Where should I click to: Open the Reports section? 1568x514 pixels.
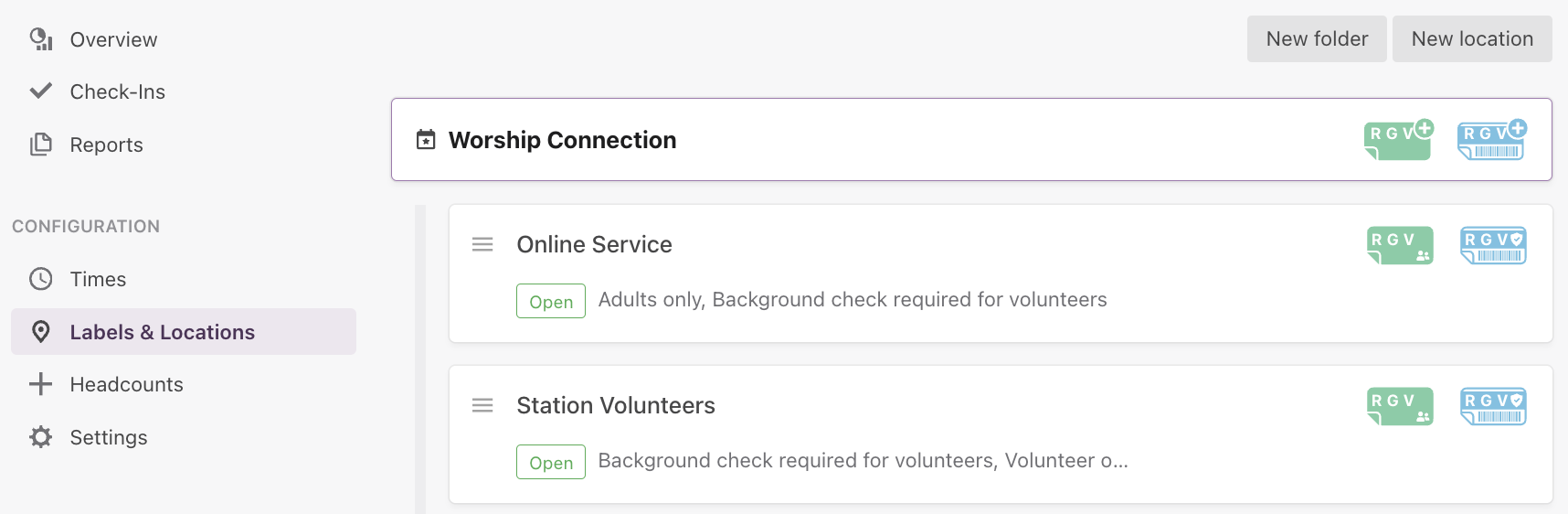(106, 145)
